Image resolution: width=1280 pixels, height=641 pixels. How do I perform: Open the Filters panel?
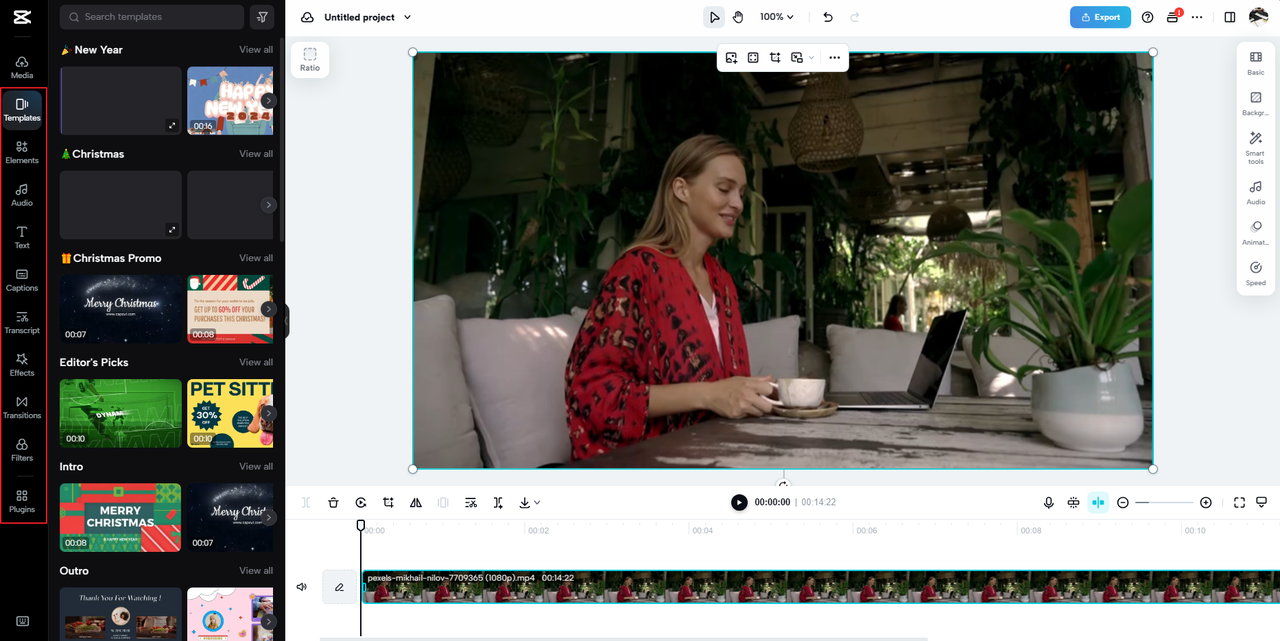tap(22, 450)
